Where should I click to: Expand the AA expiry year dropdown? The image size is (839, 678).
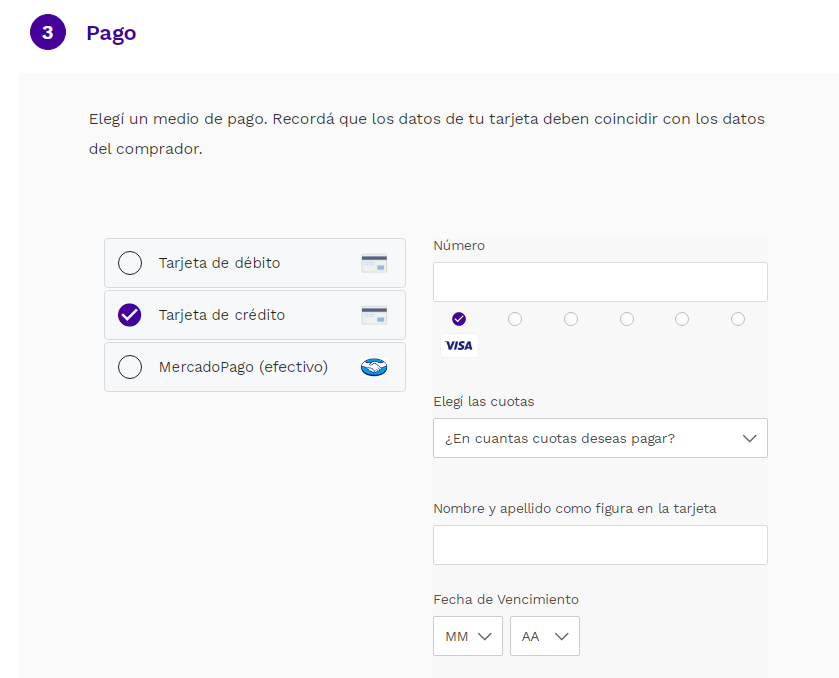(545, 636)
